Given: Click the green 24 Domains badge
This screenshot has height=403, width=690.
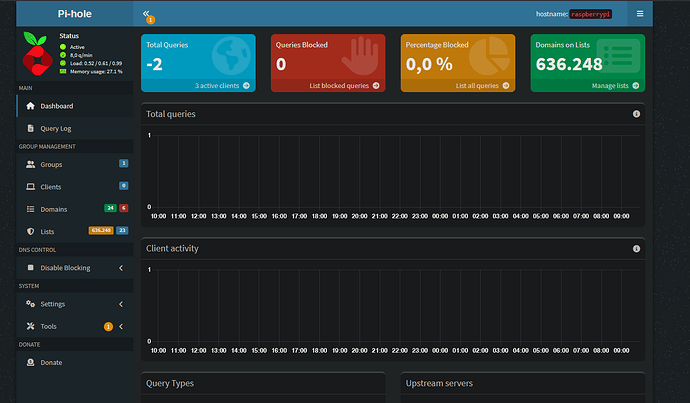Looking at the screenshot, I should click(110, 208).
